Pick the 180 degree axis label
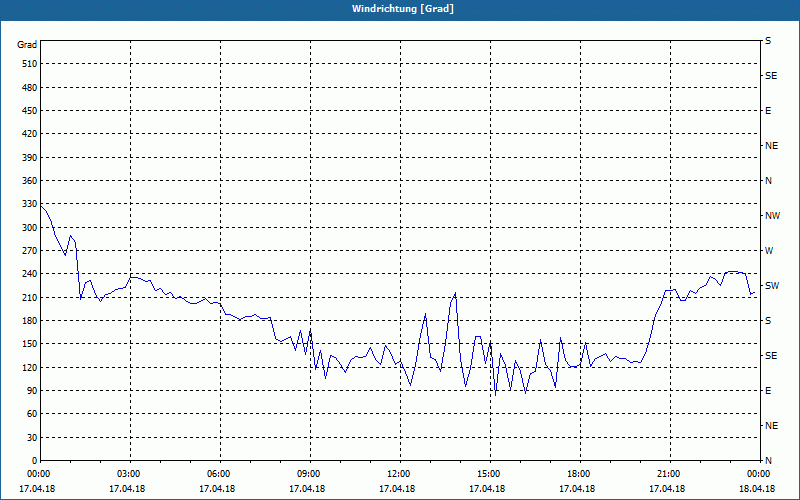800x500 pixels. point(30,321)
